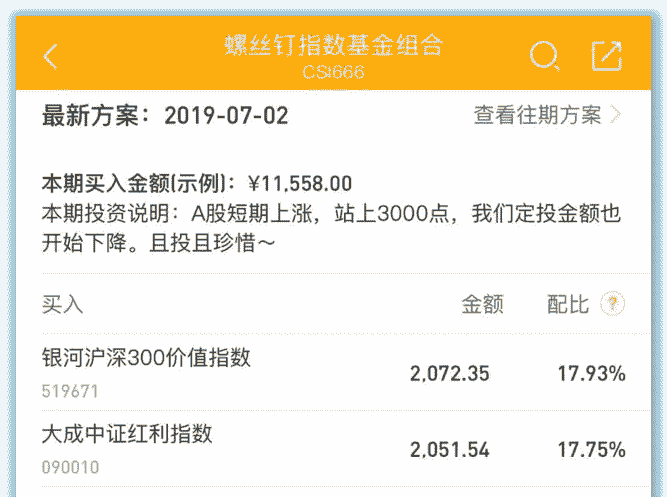Select the 最新方案 date 2019-07-02

pyautogui.click(x=226, y=116)
